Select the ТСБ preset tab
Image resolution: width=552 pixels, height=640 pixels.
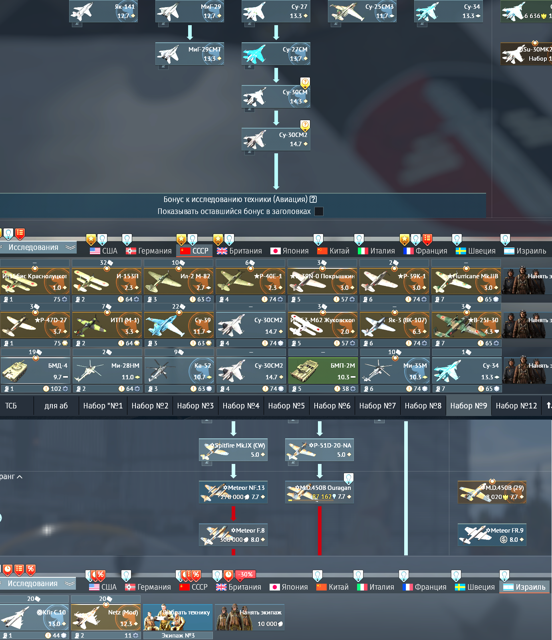coord(11,406)
